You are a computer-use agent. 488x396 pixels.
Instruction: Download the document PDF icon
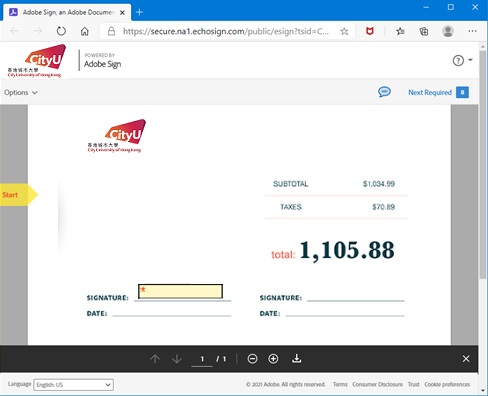pos(296,358)
